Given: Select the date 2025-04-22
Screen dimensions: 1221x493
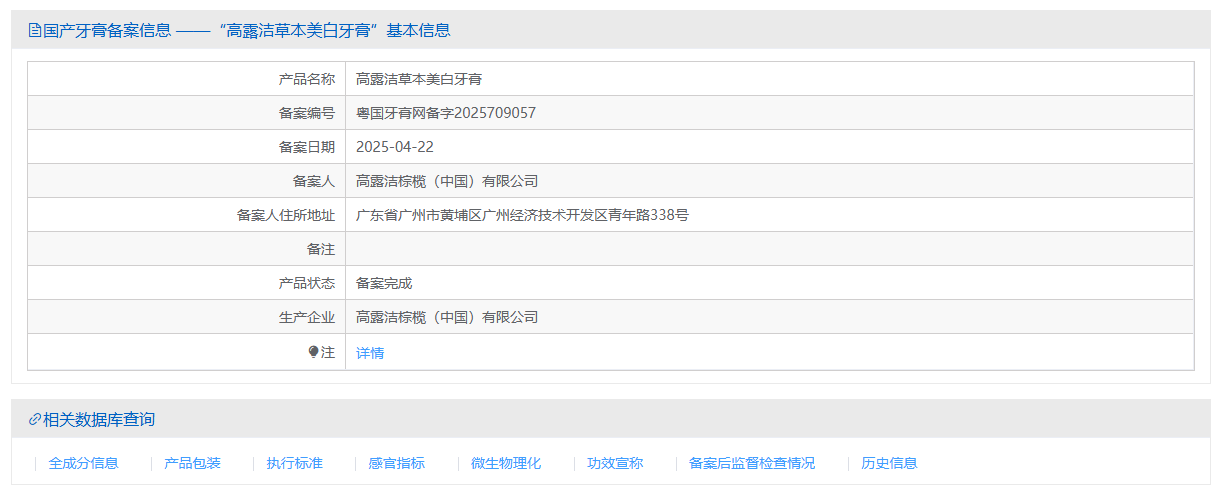Looking at the screenshot, I should 395,147.
